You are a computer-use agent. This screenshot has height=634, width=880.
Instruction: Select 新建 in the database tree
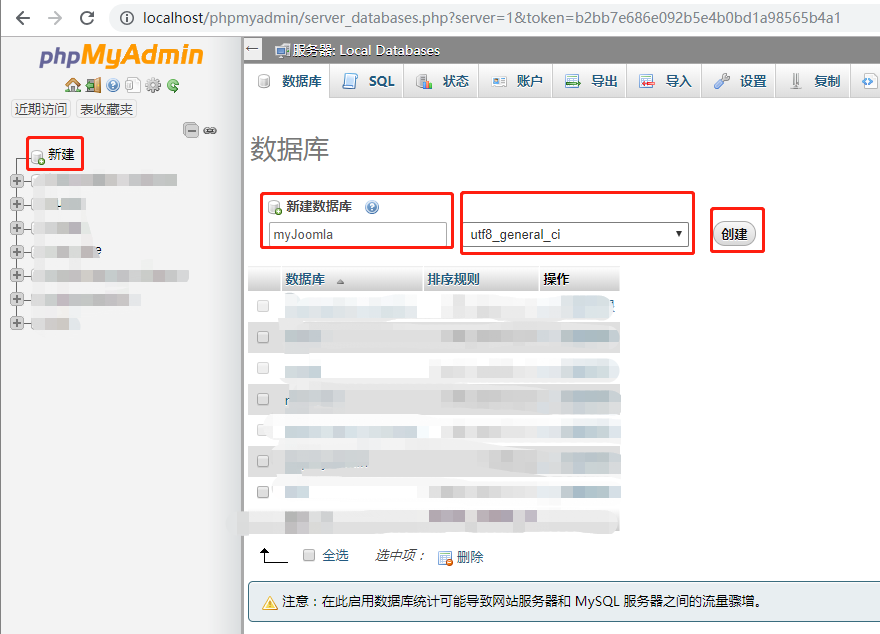pos(61,154)
